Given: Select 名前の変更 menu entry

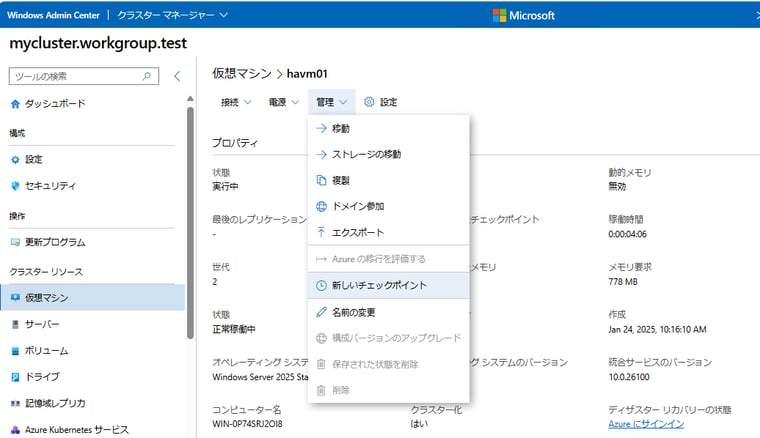Looking at the screenshot, I should [x=388, y=312].
